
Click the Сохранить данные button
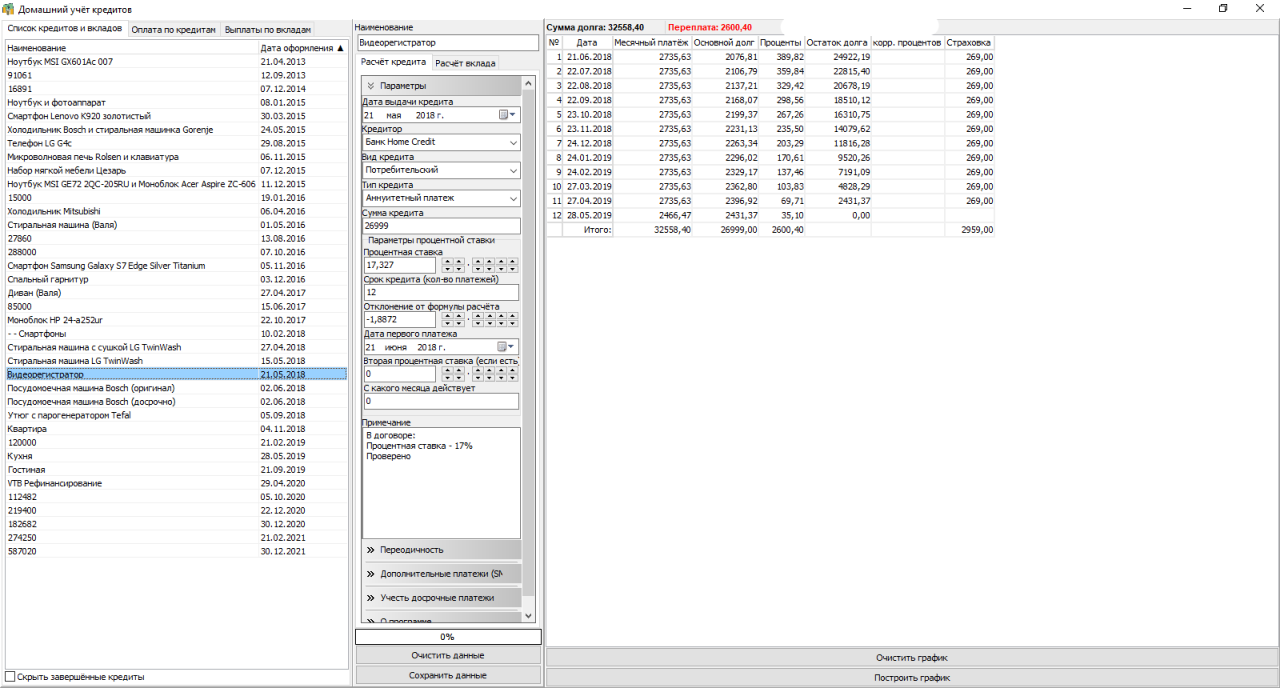click(447, 675)
